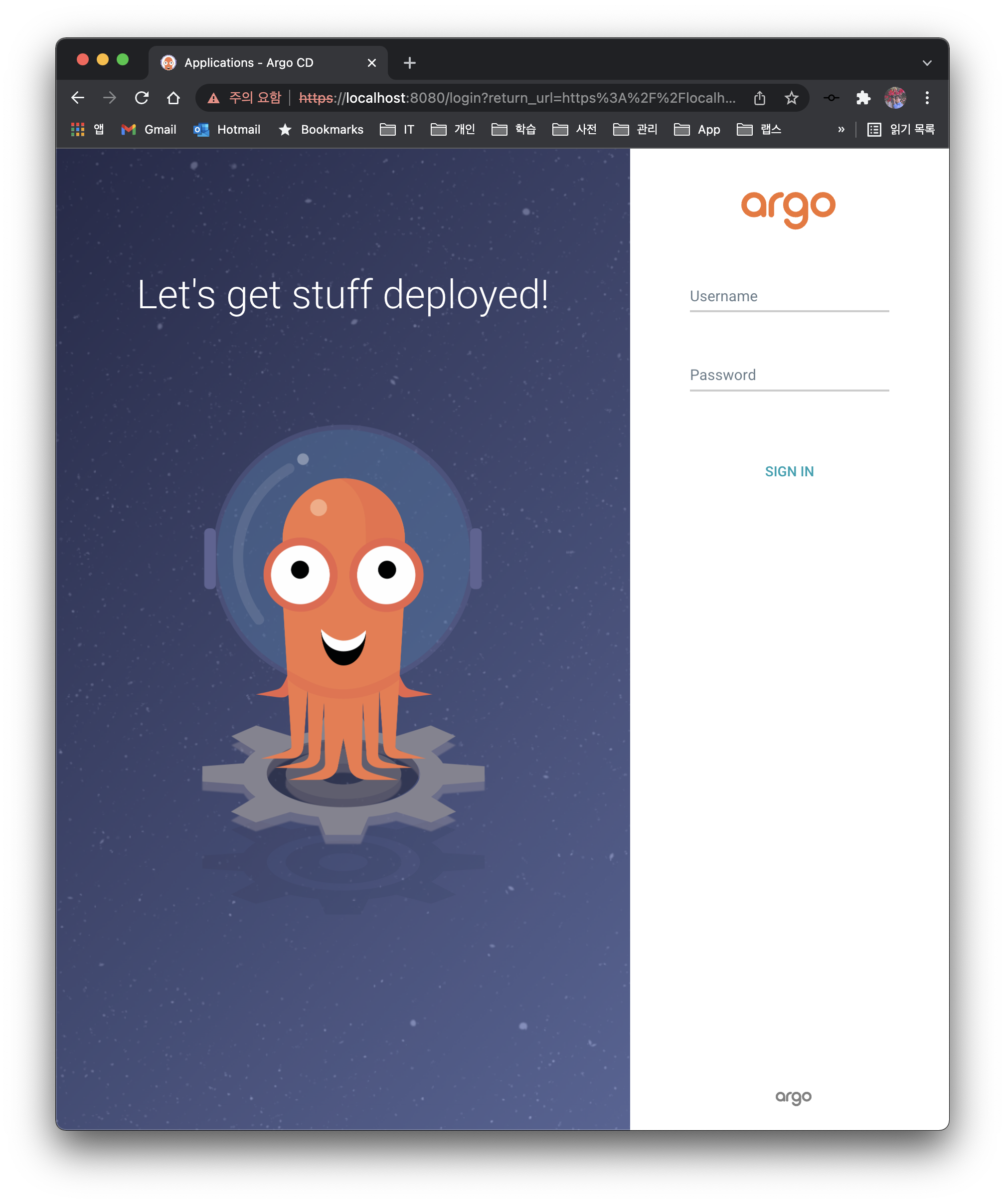1005x1204 pixels.
Task: Open the Chrome three-dot menu
Action: tap(927, 97)
